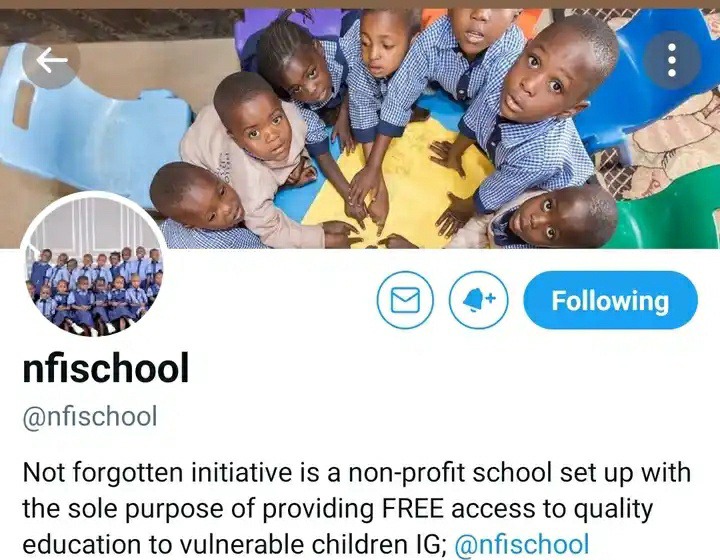Tap the bio text starting 'Not forgotten initiative'

[356, 509]
